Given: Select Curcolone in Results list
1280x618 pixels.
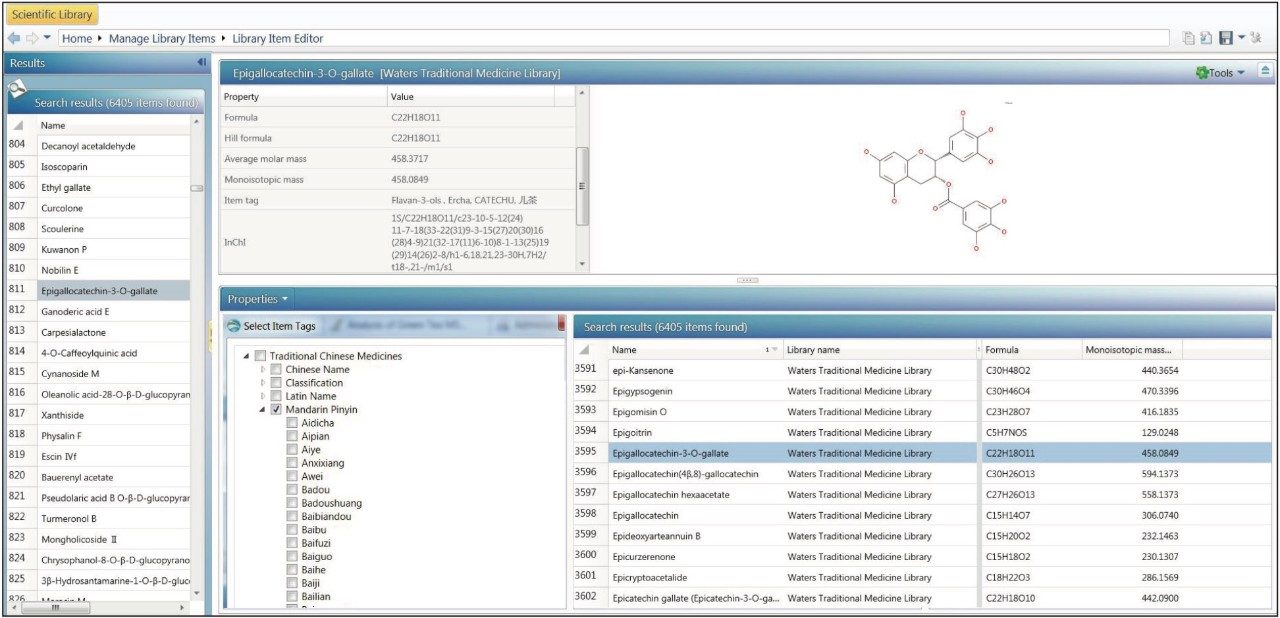Looking at the screenshot, I should (99, 208).
